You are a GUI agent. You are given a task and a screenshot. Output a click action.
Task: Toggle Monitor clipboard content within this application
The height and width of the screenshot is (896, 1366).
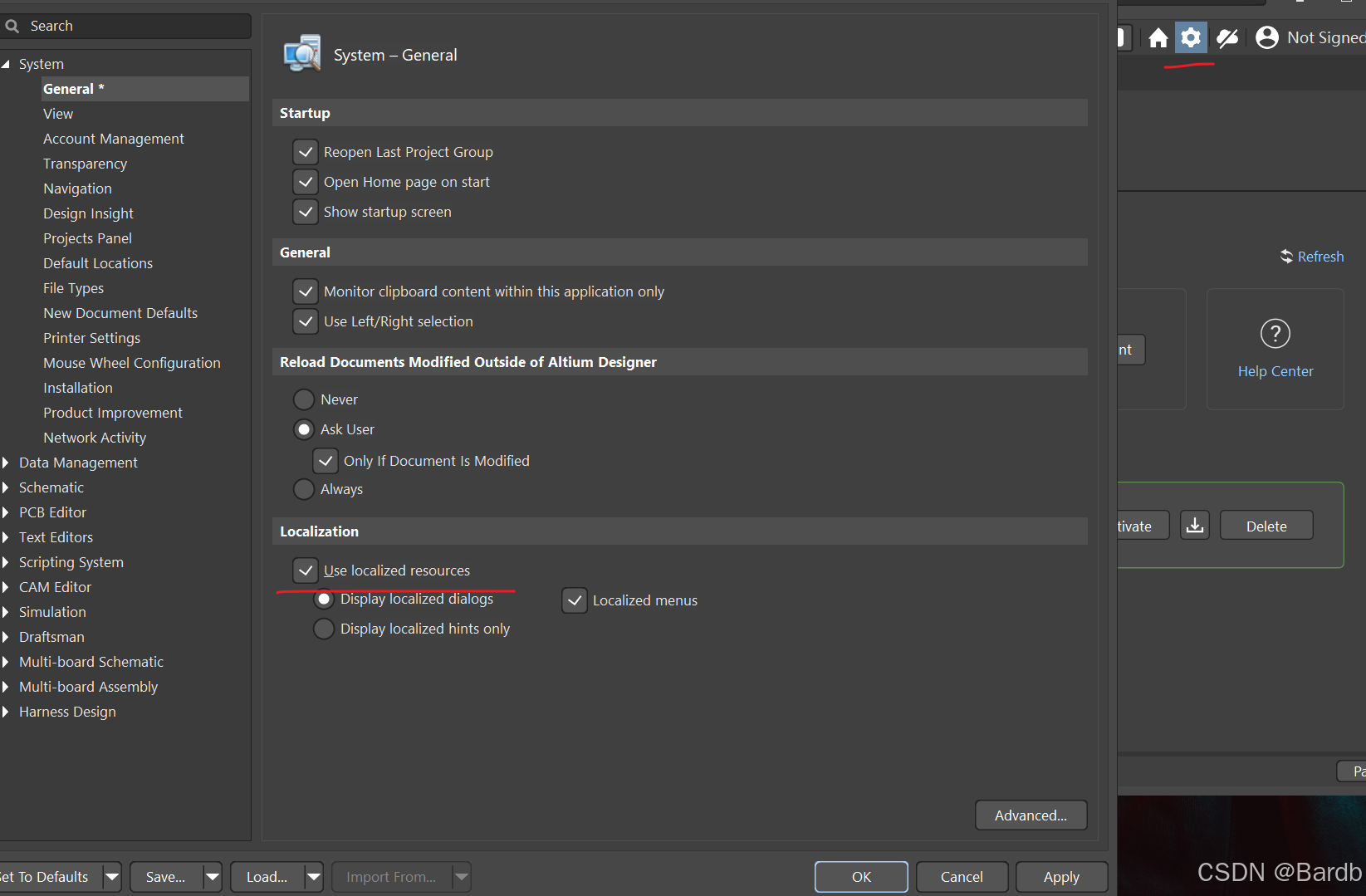(x=306, y=291)
